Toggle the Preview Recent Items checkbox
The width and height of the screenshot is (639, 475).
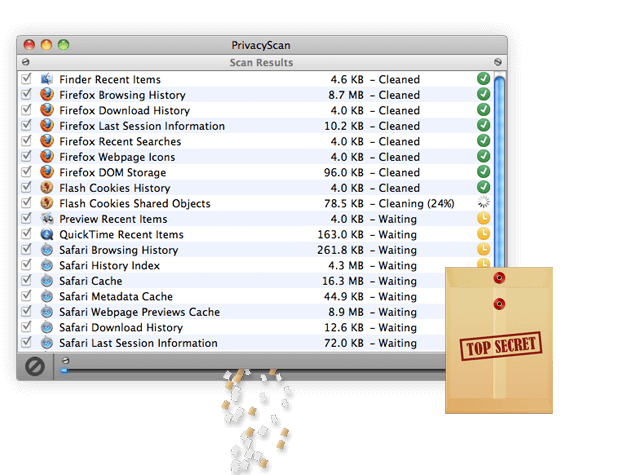26,218
